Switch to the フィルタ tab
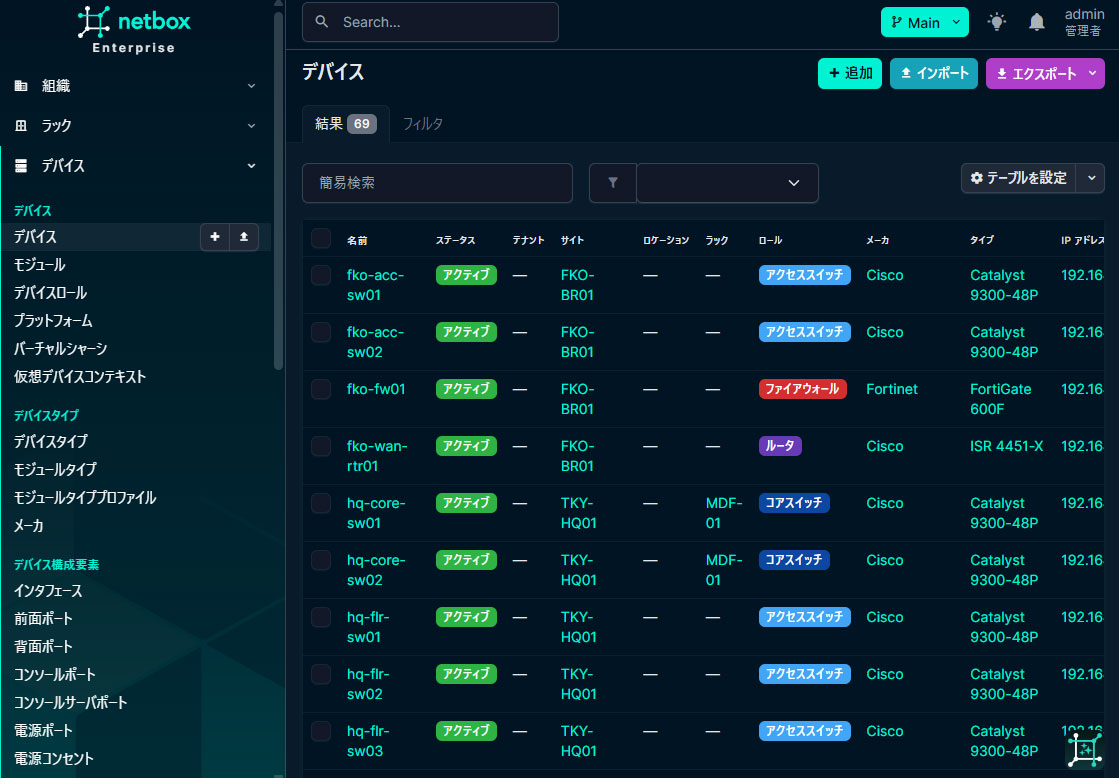 pos(422,123)
